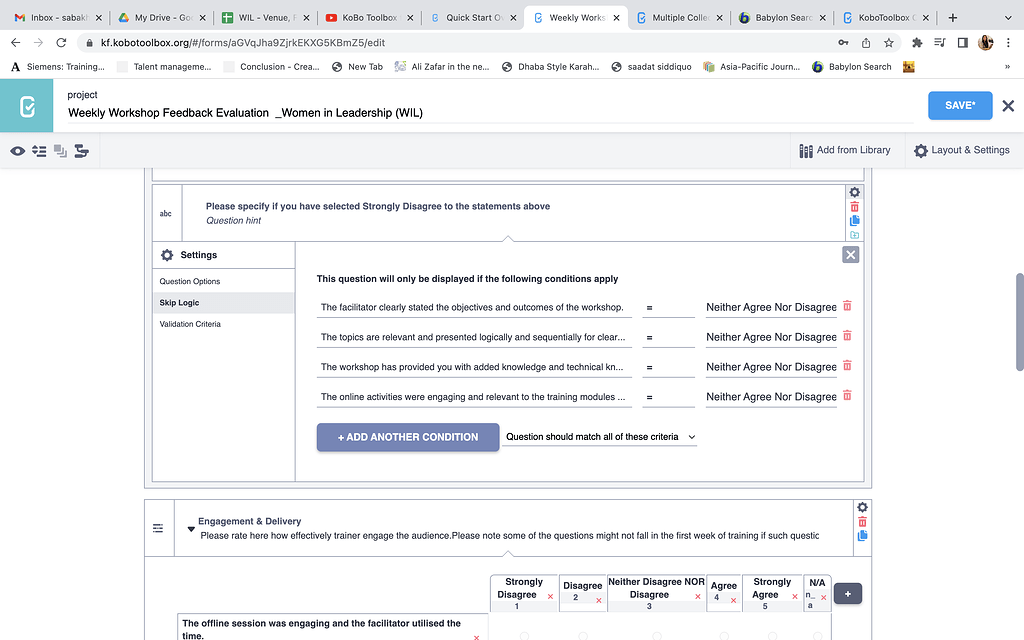Open the criteria matching dropdown
The height and width of the screenshot is (640, 1024).
point(599,437)
